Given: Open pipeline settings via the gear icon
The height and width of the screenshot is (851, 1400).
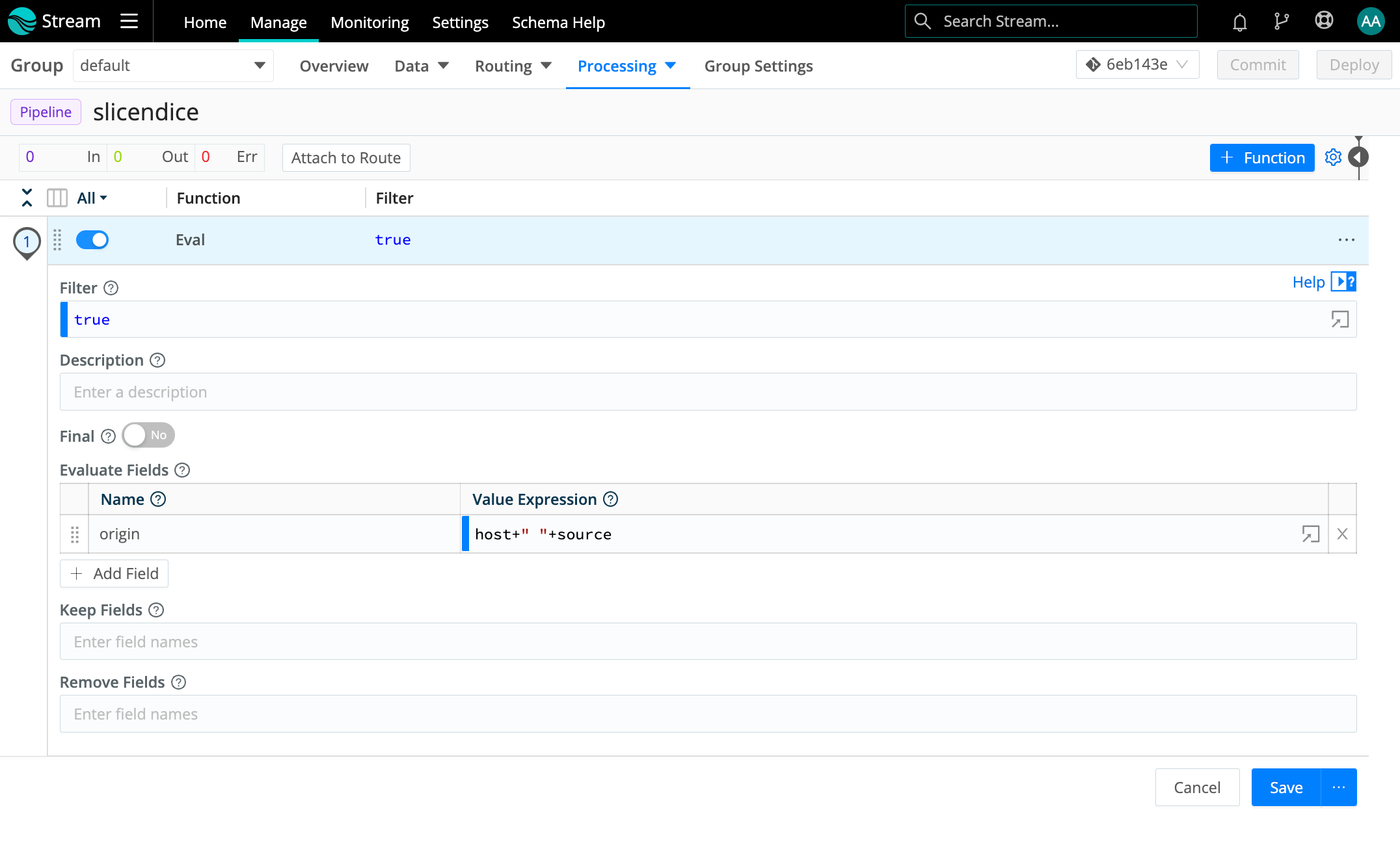Looking at the screenshot, I should coord(1332,157).
